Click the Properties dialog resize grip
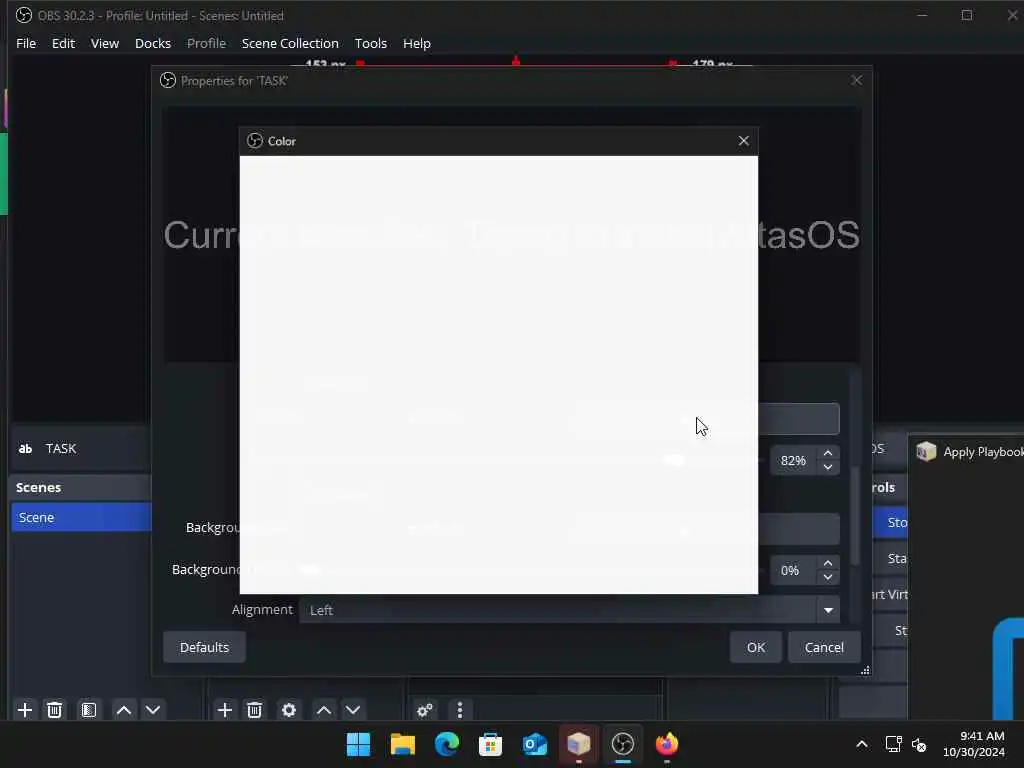 pyautogui.click(x=865, y=670)
